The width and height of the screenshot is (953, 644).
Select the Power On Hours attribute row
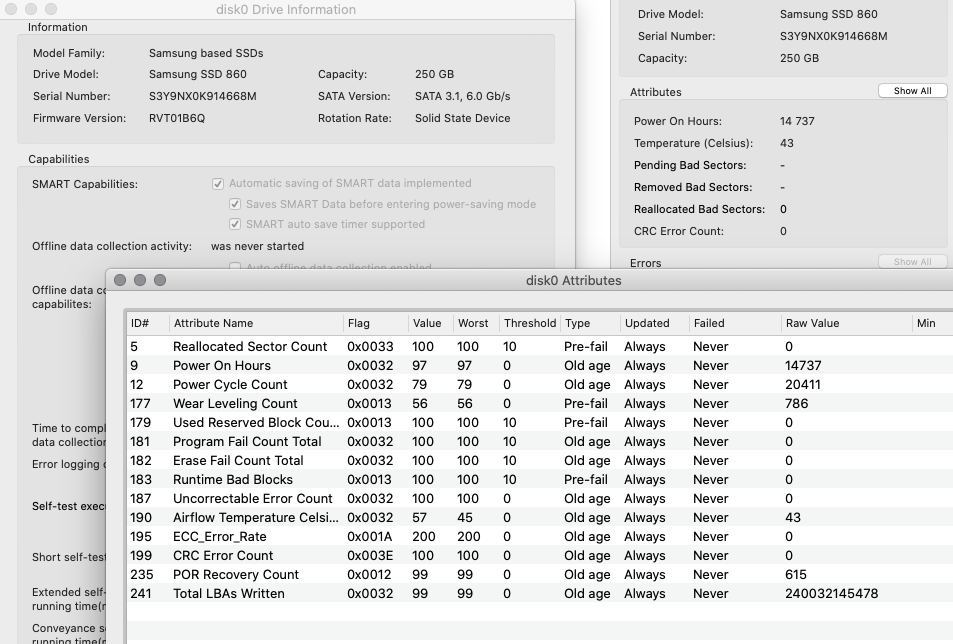tap(540, 366)
